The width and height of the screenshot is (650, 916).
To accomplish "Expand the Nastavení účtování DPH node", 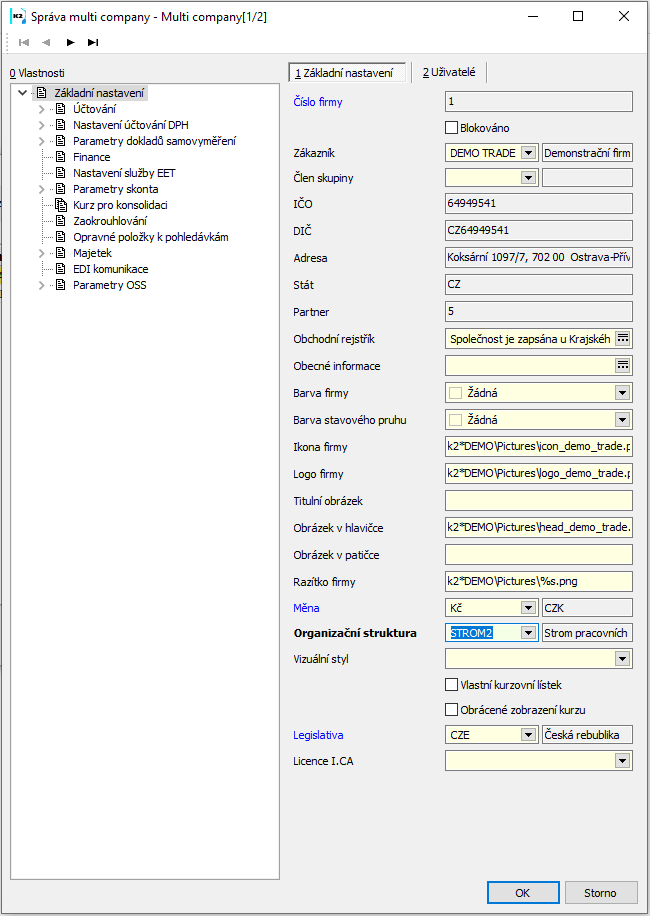I will (41, 125).
